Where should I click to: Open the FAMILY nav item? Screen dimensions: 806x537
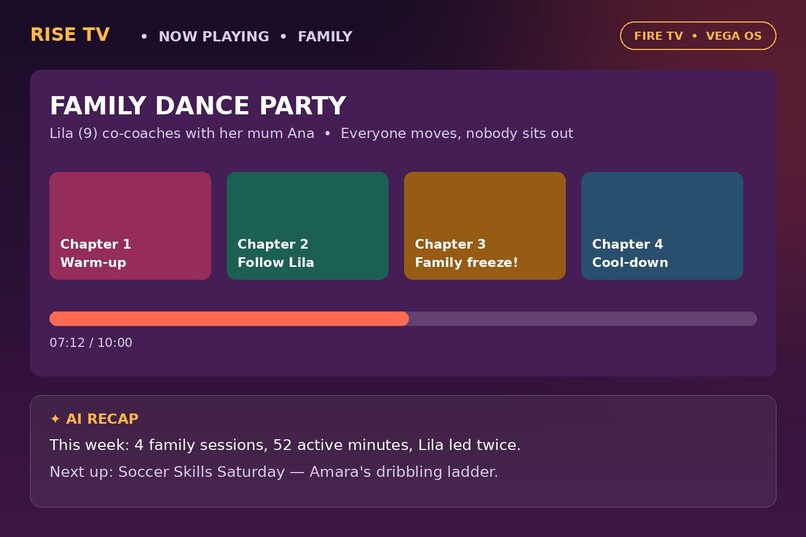coord(325,36)
